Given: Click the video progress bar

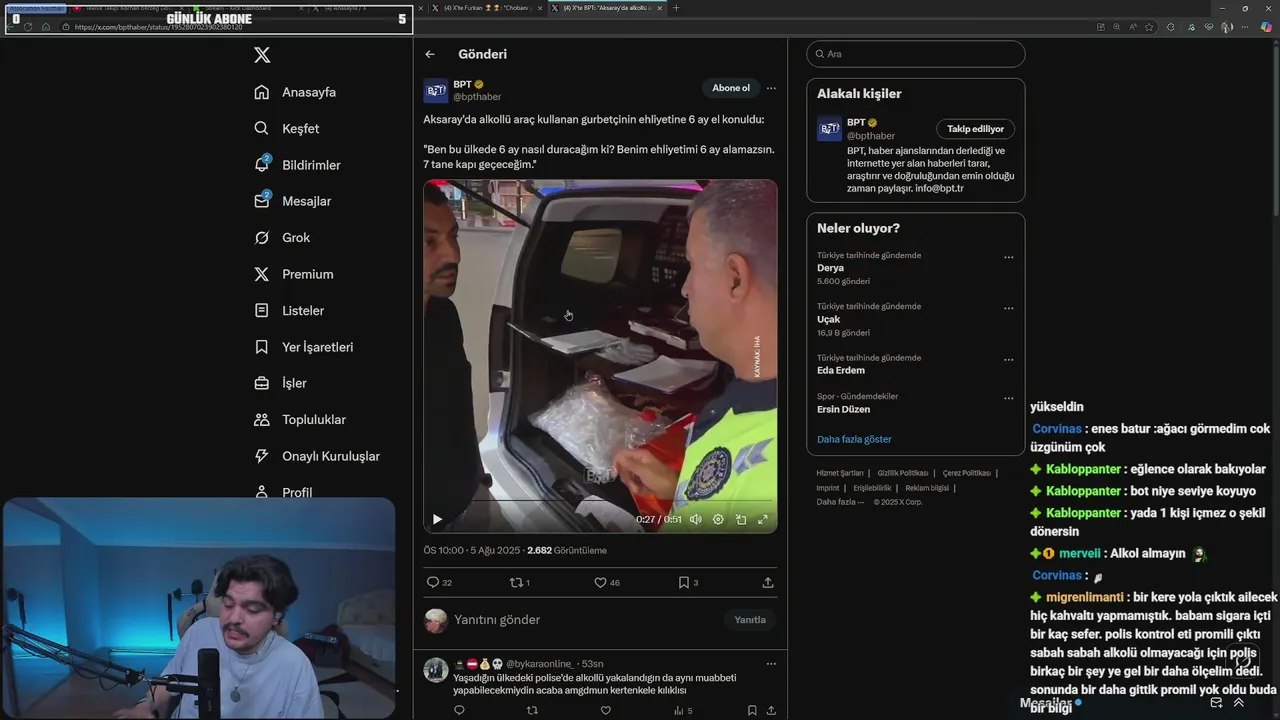Looking at the screenshot, I should 600,500.
